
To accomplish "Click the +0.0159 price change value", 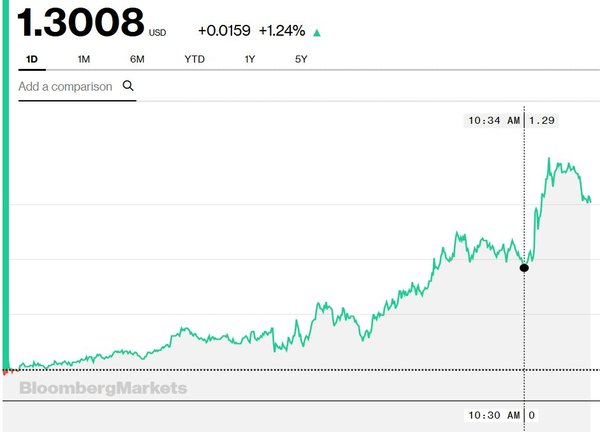I will coord(224,31).
